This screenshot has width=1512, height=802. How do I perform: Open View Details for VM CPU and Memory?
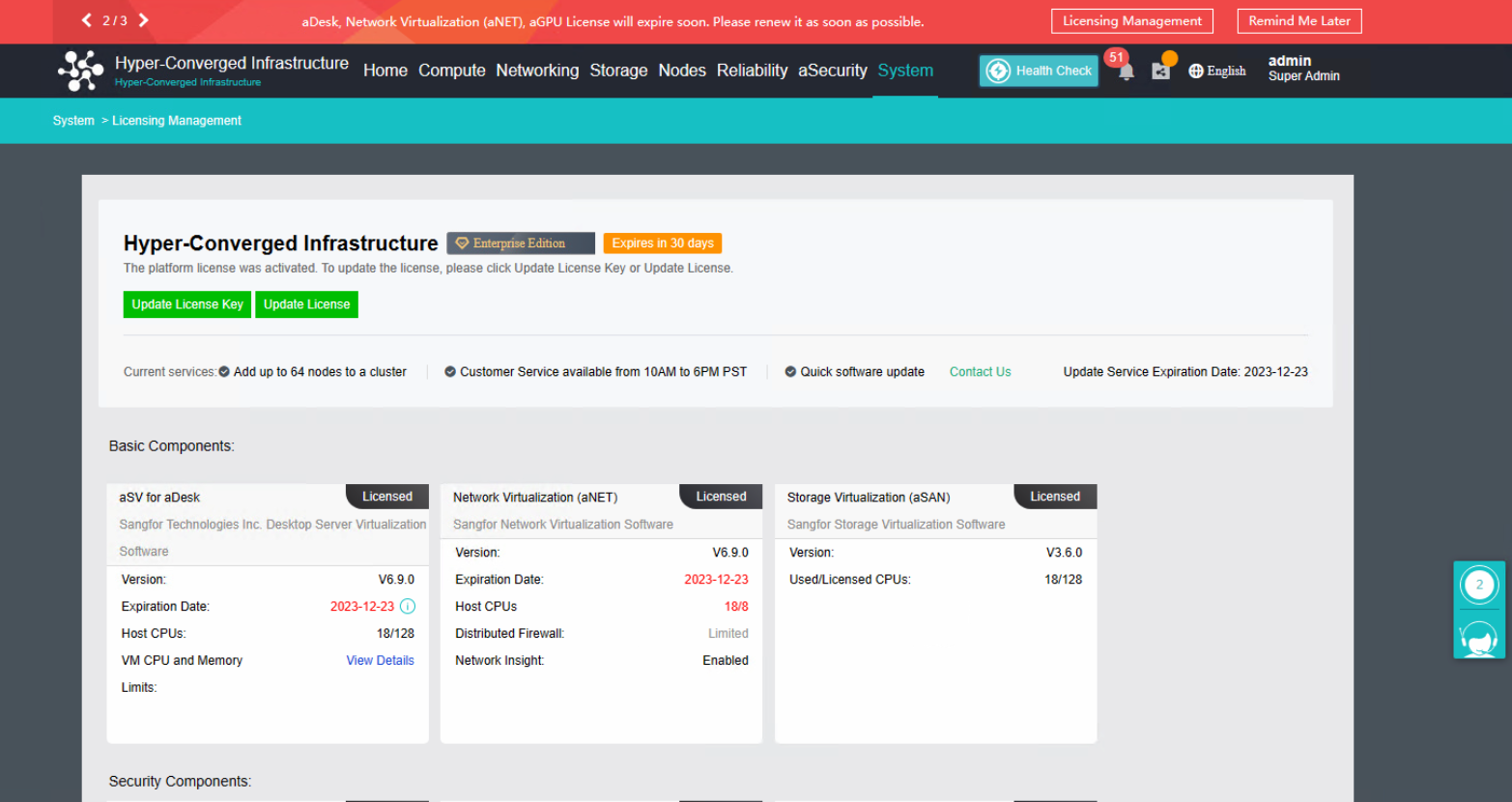coord(380,661)
